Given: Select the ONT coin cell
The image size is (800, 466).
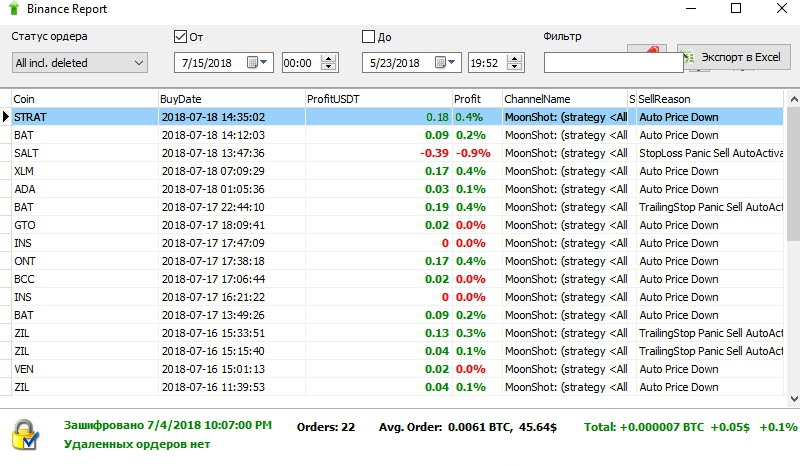Looking at the screenshot, I should (x=85, y=261).
